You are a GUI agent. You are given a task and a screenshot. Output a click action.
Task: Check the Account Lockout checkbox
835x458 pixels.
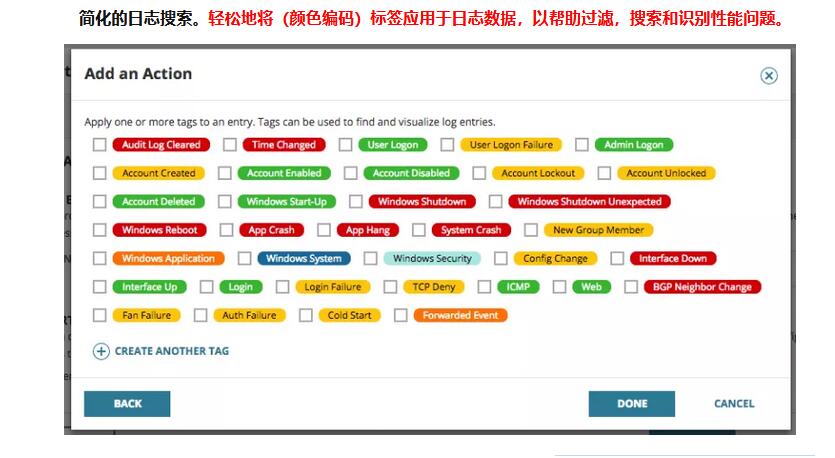(479, 173)
